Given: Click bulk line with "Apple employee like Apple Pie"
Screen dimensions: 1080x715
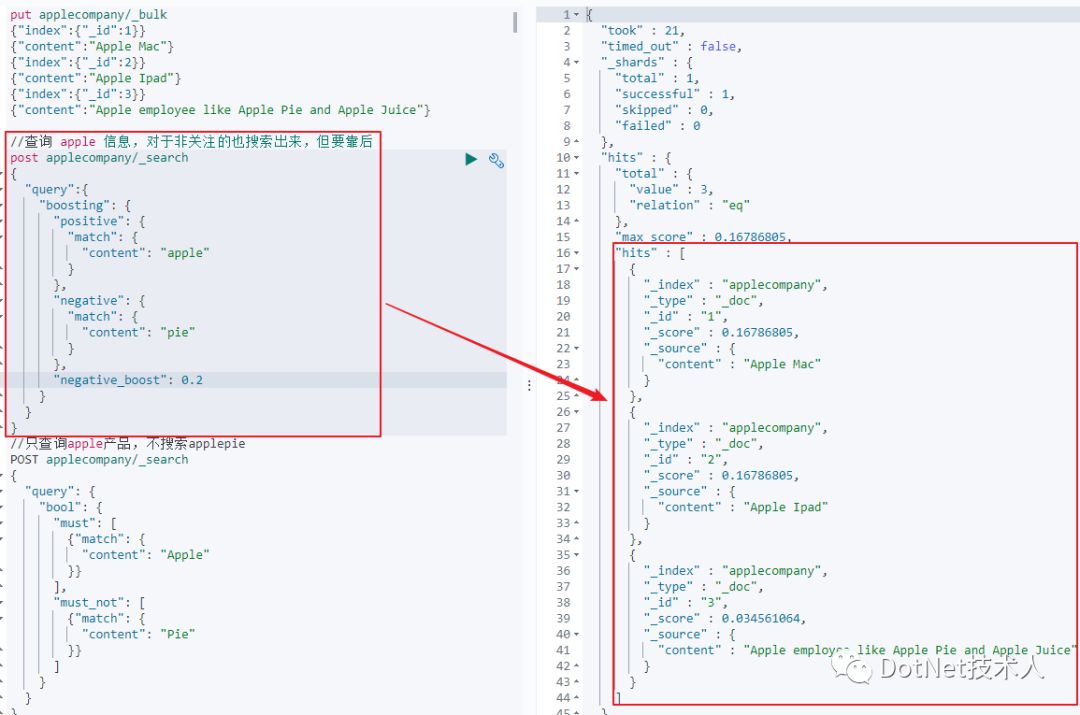Looking at the screenshot, I should click(220, 110).
